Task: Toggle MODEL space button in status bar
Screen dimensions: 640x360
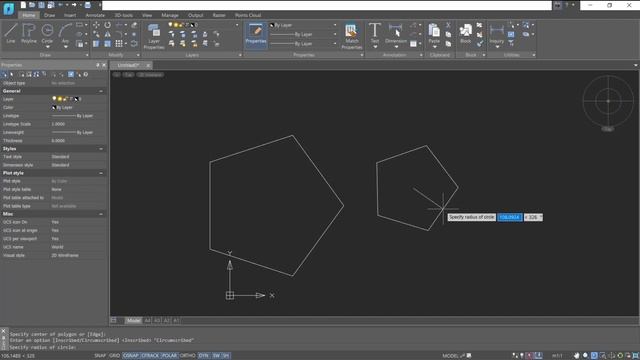Action: tap(450, 356)
